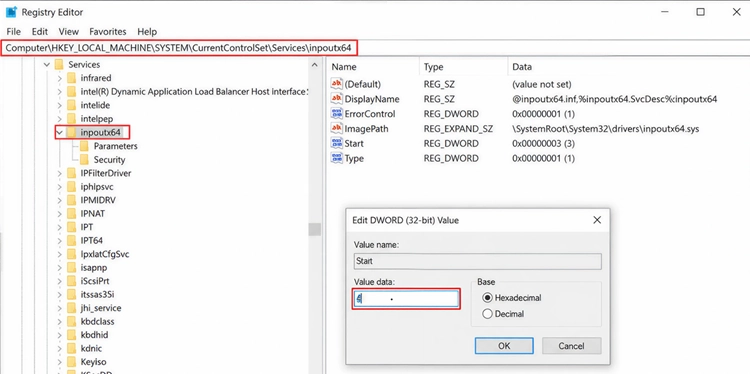Click the infrared folder icon
The image size is (750, 374).
tap(71, 78)
